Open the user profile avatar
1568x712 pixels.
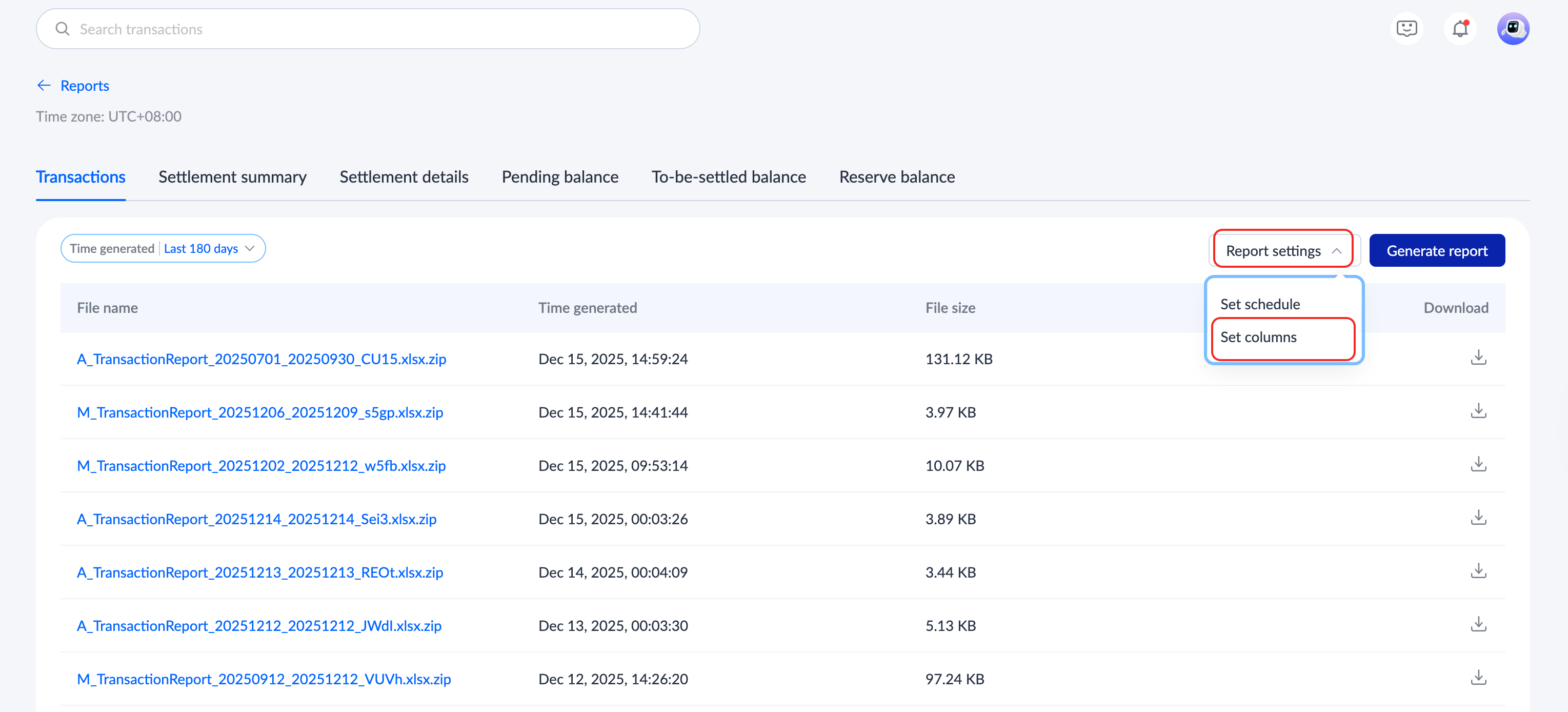(x=1513, y=29)
